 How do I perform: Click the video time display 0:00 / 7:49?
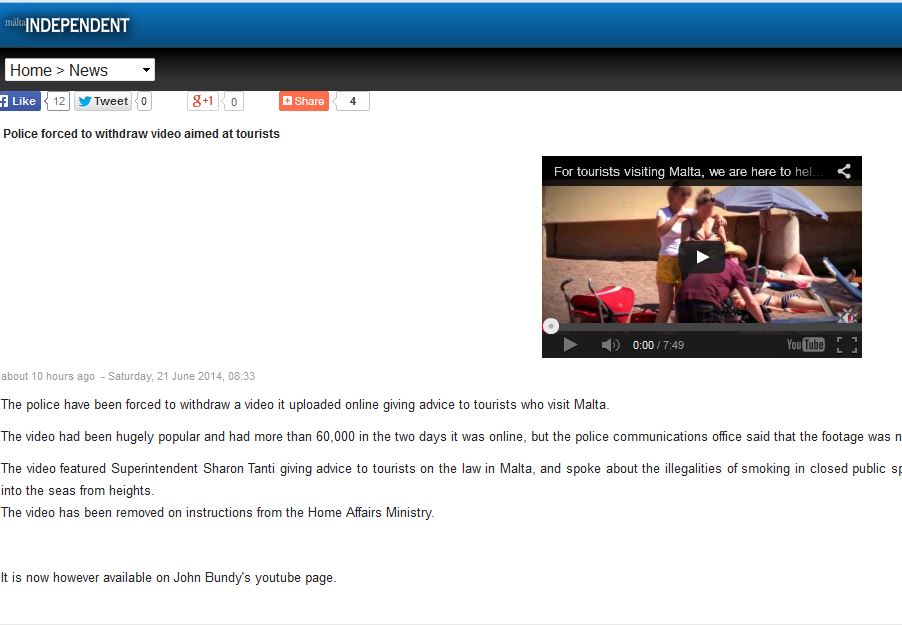pyautogui.click(x=658, y=345)
